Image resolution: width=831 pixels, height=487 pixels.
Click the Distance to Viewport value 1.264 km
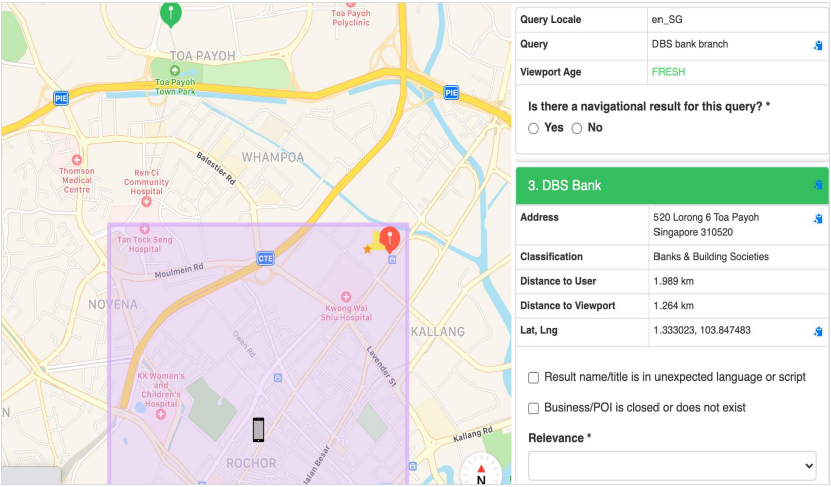tap(673, 305)
